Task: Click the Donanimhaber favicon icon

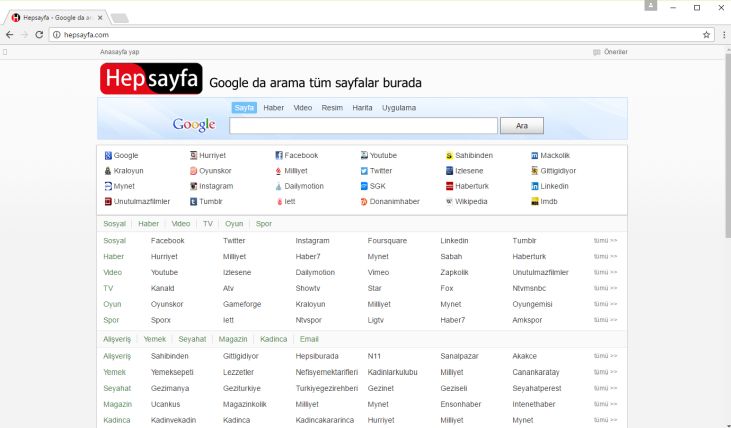Action: (x=364, y=202)
